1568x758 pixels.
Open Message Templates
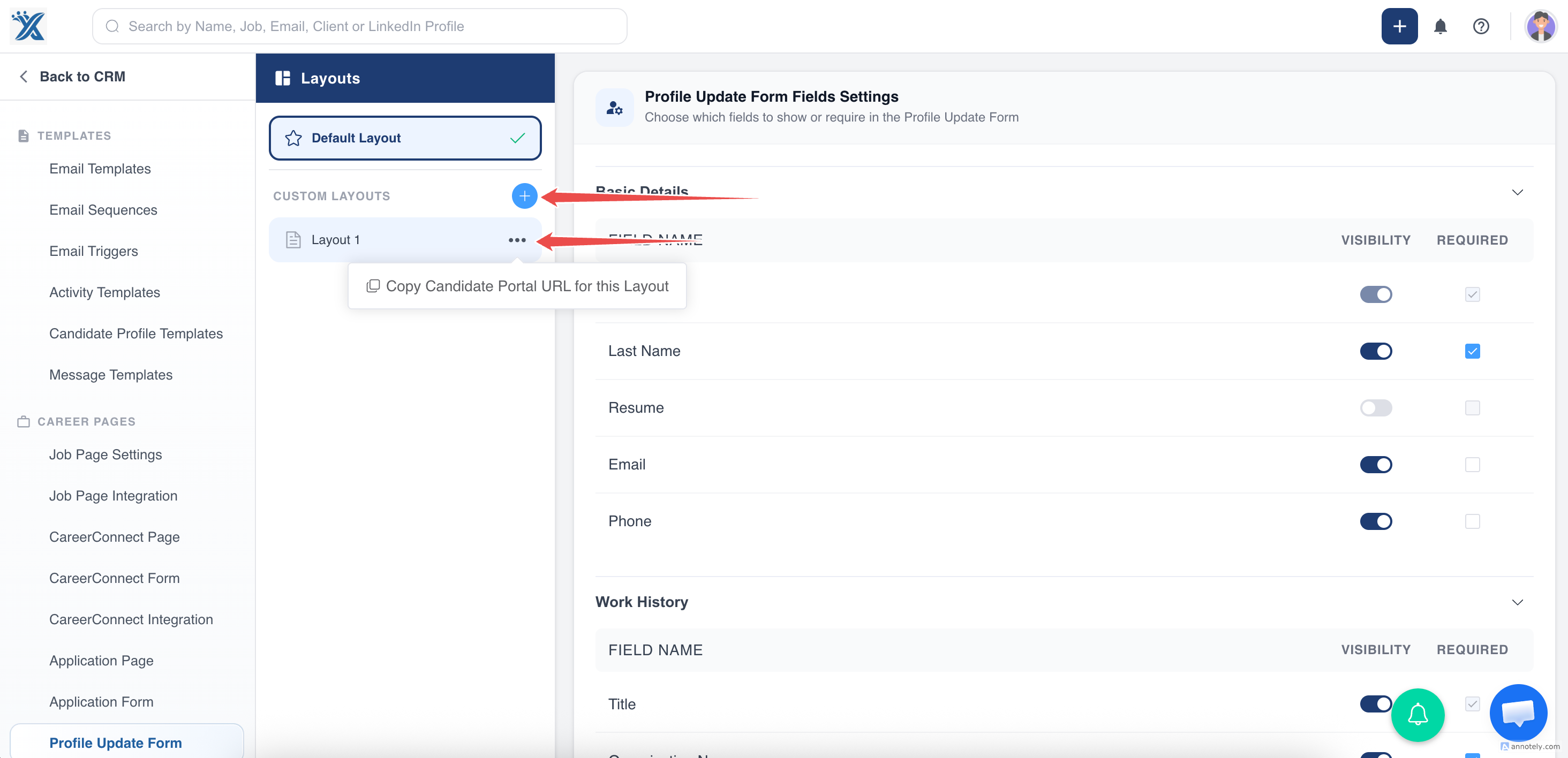(x=111, y=375)
